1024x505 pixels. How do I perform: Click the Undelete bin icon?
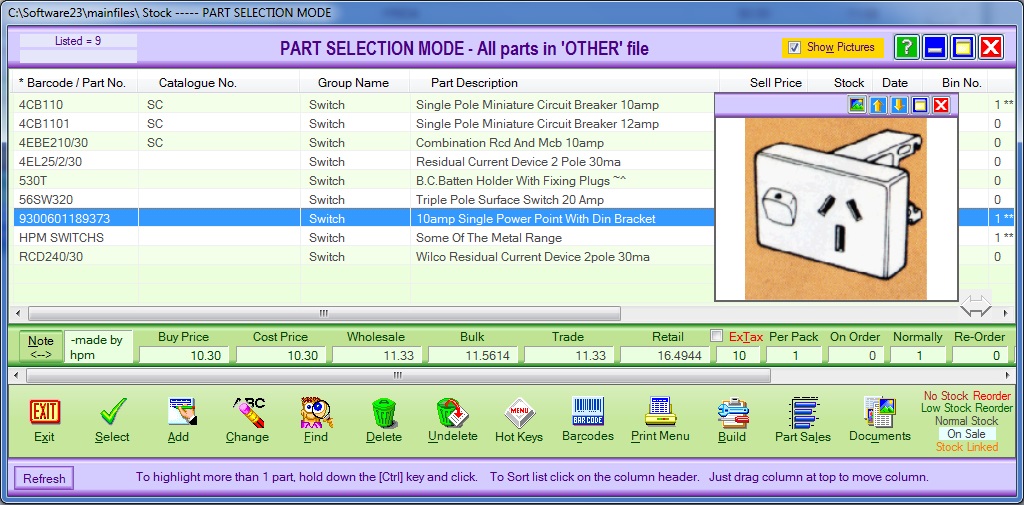(x=453, y=413)
